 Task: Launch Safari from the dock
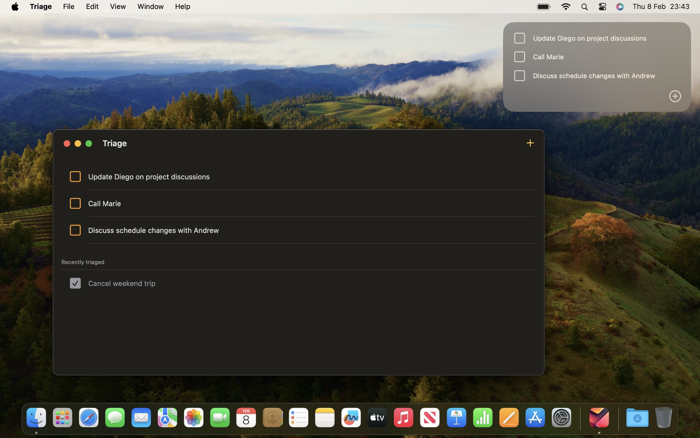coord(89,418)
